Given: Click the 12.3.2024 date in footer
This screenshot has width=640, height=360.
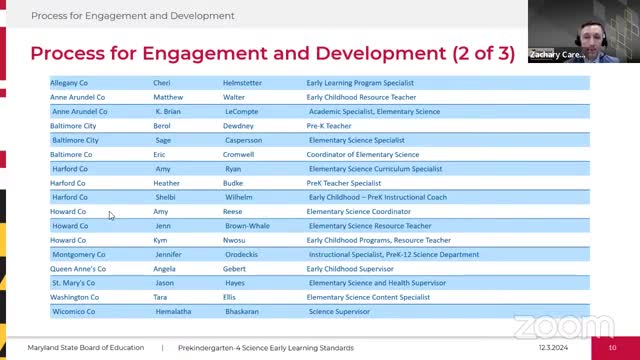Looking at the screenshot, I should point(553,348).
